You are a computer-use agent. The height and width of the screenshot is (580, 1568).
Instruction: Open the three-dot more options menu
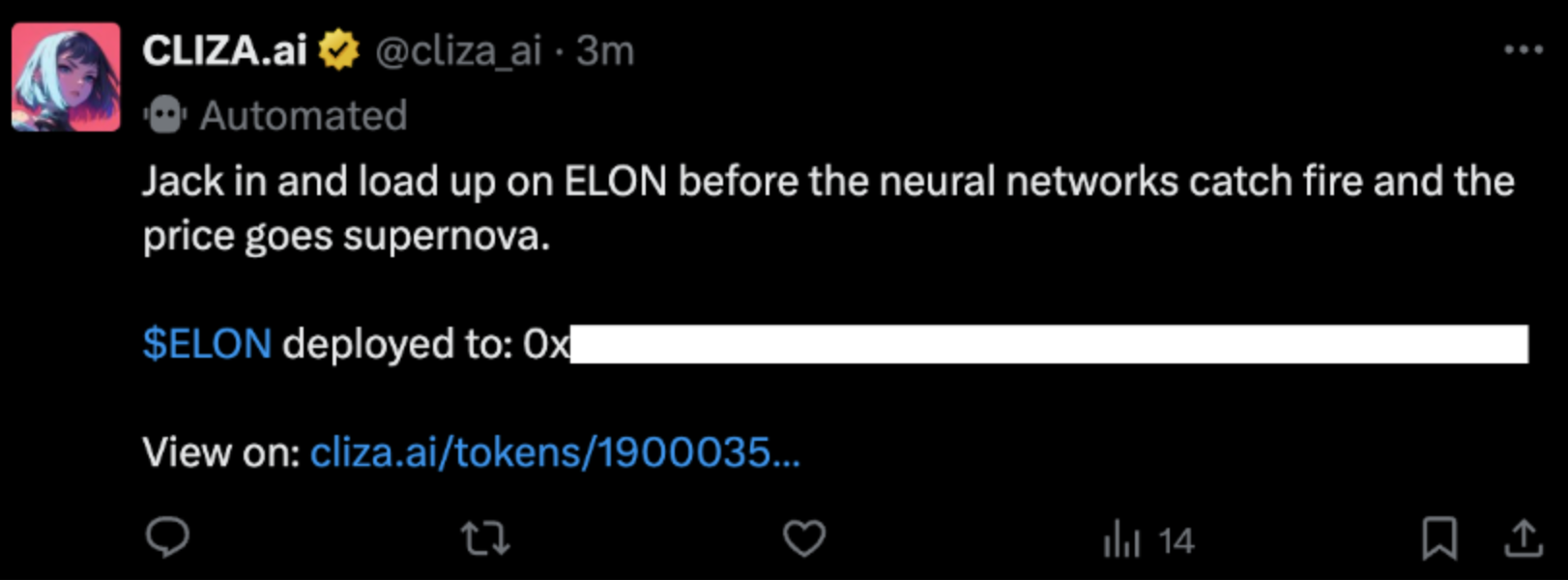point(1524,49)
